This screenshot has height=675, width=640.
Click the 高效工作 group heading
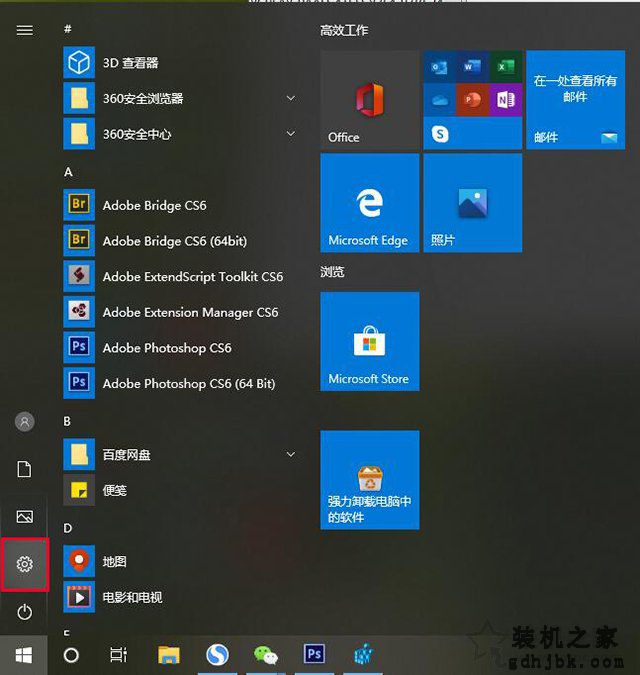click(344, 31)
